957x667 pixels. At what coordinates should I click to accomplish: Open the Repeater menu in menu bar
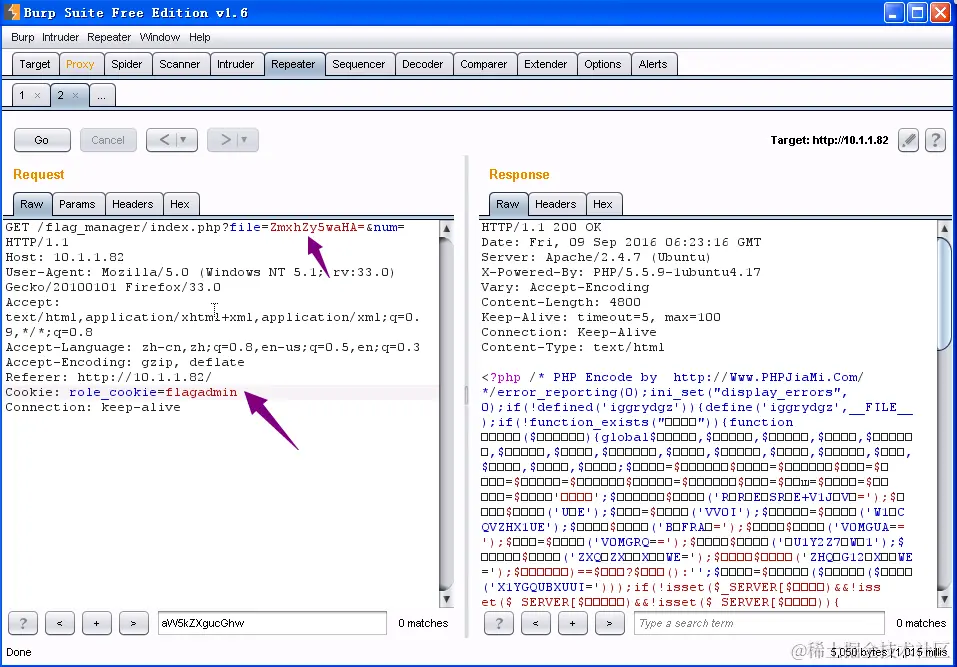[x=109, y=37]
